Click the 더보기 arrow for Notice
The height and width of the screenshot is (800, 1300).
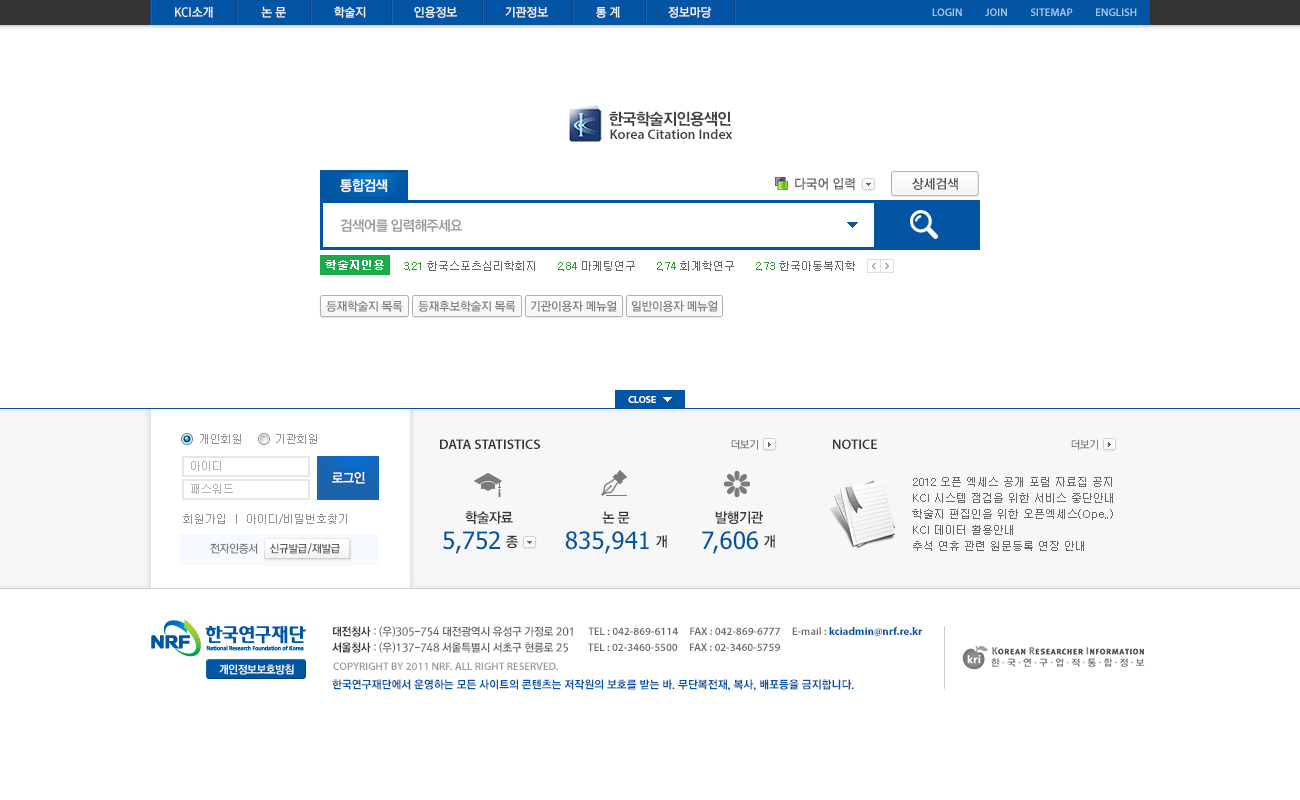tap(1109, 444)
